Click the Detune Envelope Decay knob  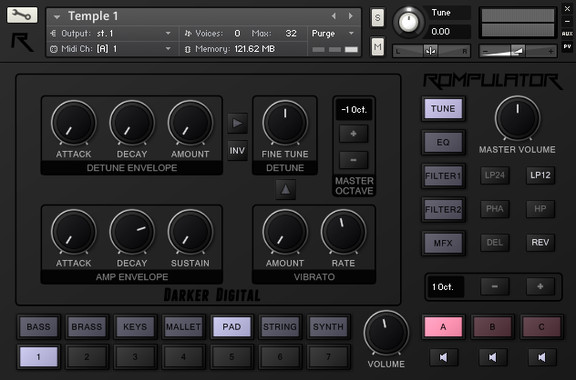coord(132,123)
